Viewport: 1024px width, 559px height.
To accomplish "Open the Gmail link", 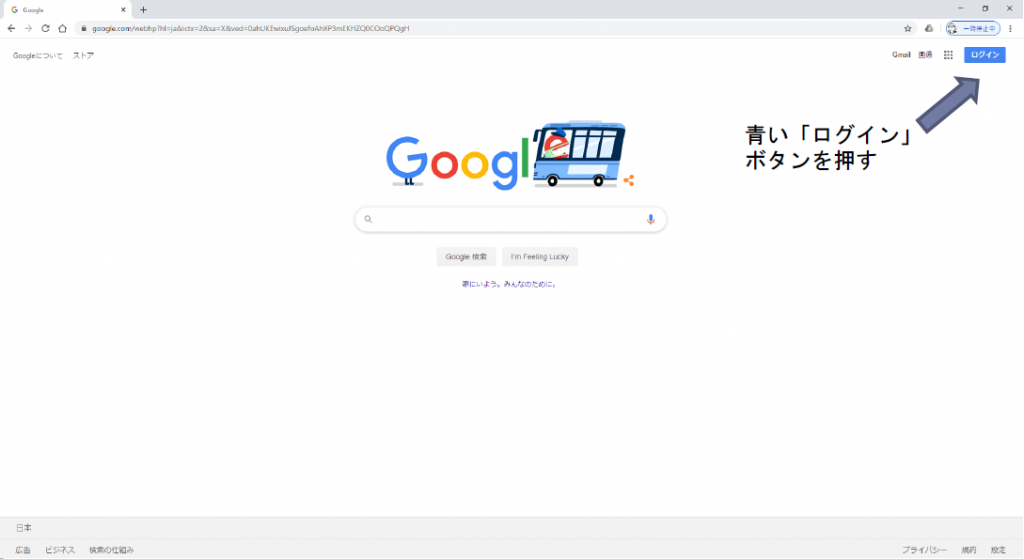I will [901, 55].
